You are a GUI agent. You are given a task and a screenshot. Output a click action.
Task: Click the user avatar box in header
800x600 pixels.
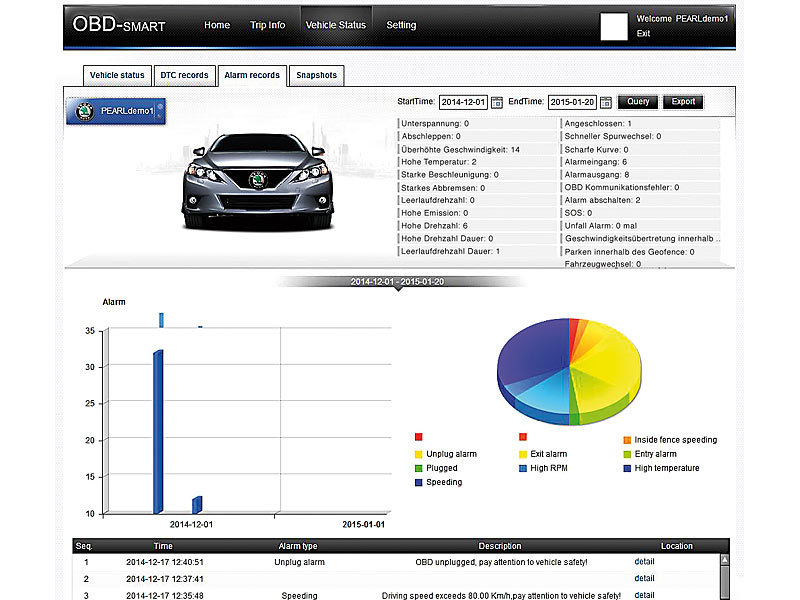coord(614,27)
